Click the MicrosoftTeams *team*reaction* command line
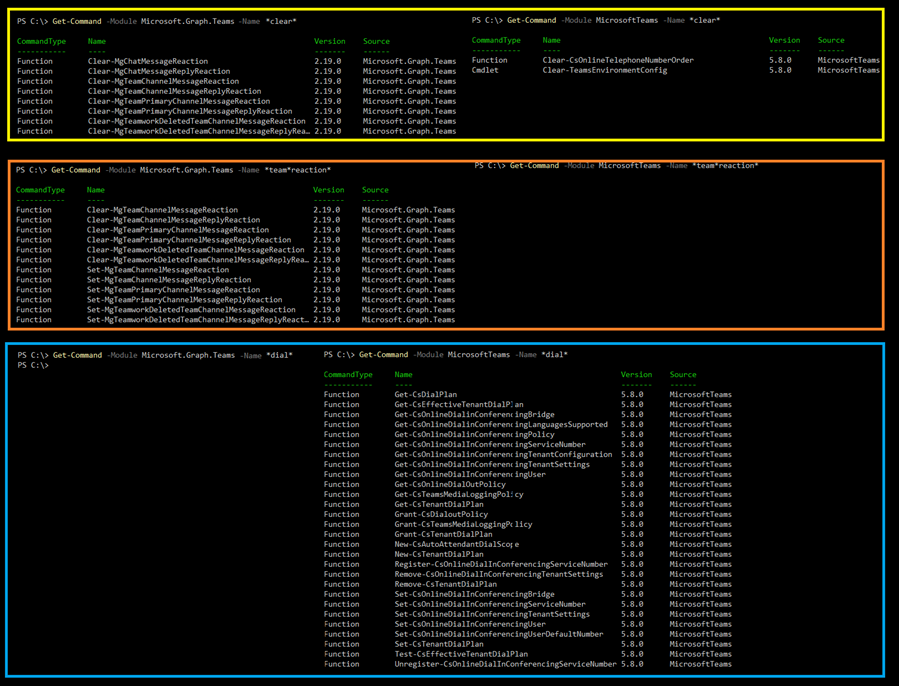This screenshot has width=899, height=686. (616, 165)
